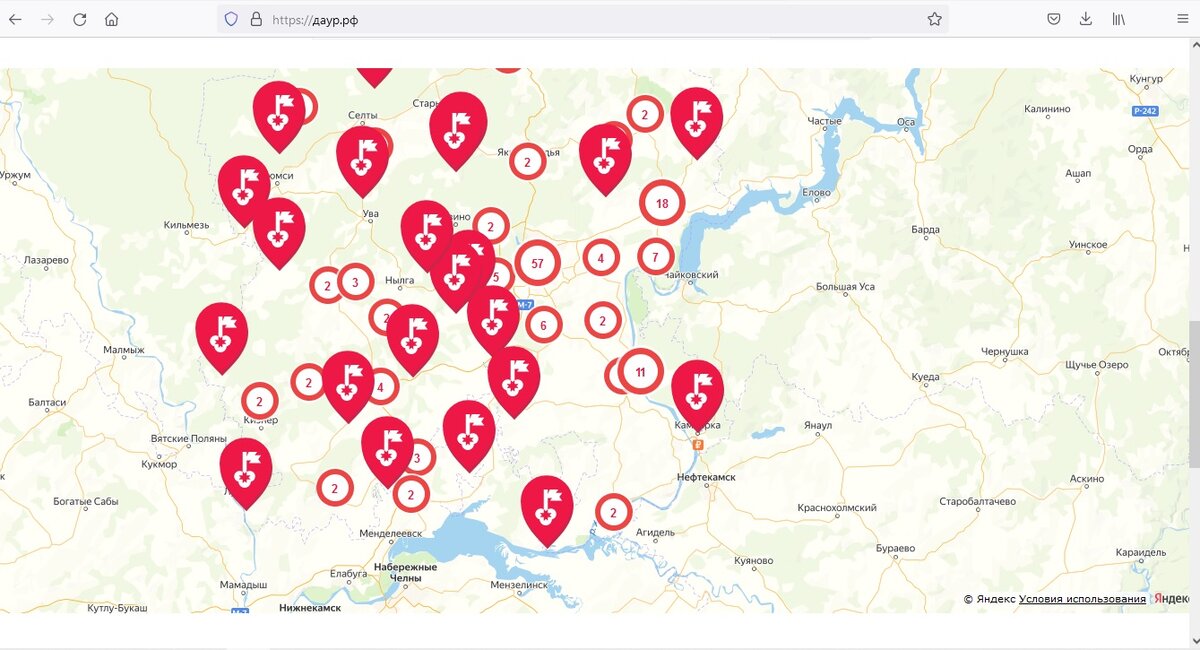Go to browser Home page icon
Image resolution: width=1200 pixels, height=650 pixels.
[111, 19]
